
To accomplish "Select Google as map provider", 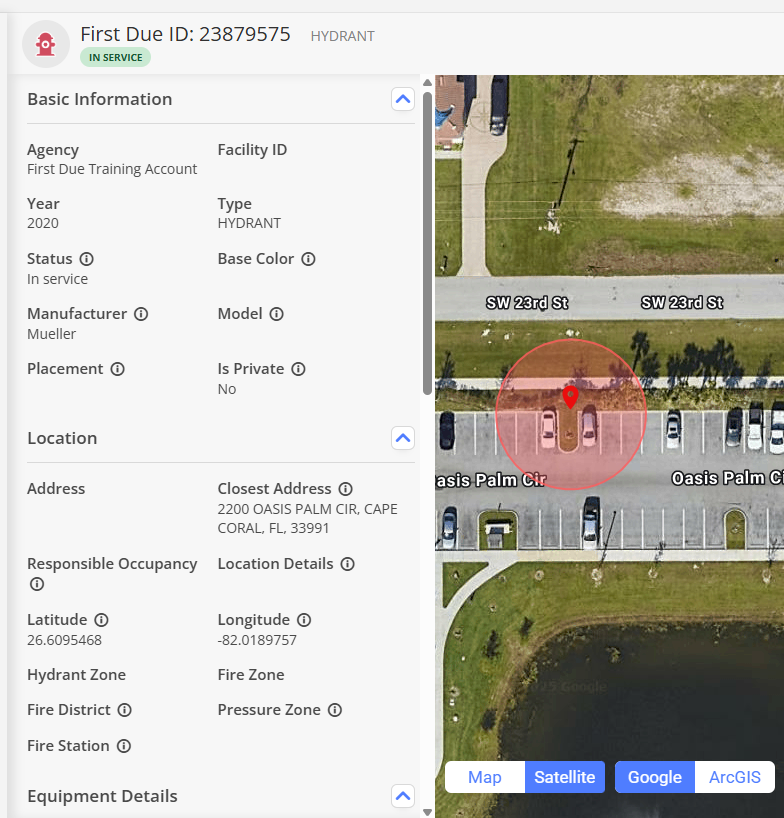I will pos(655,777).
